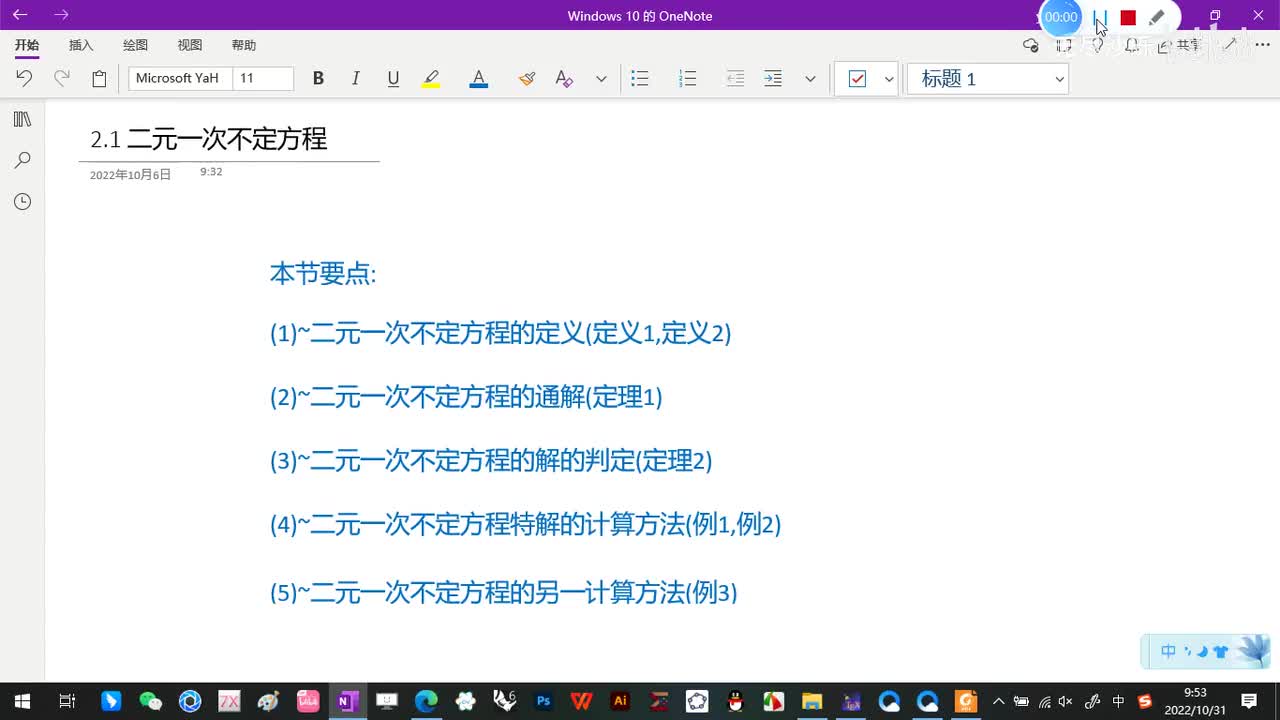Click the 00:00 recording timer

point(1061,17)
